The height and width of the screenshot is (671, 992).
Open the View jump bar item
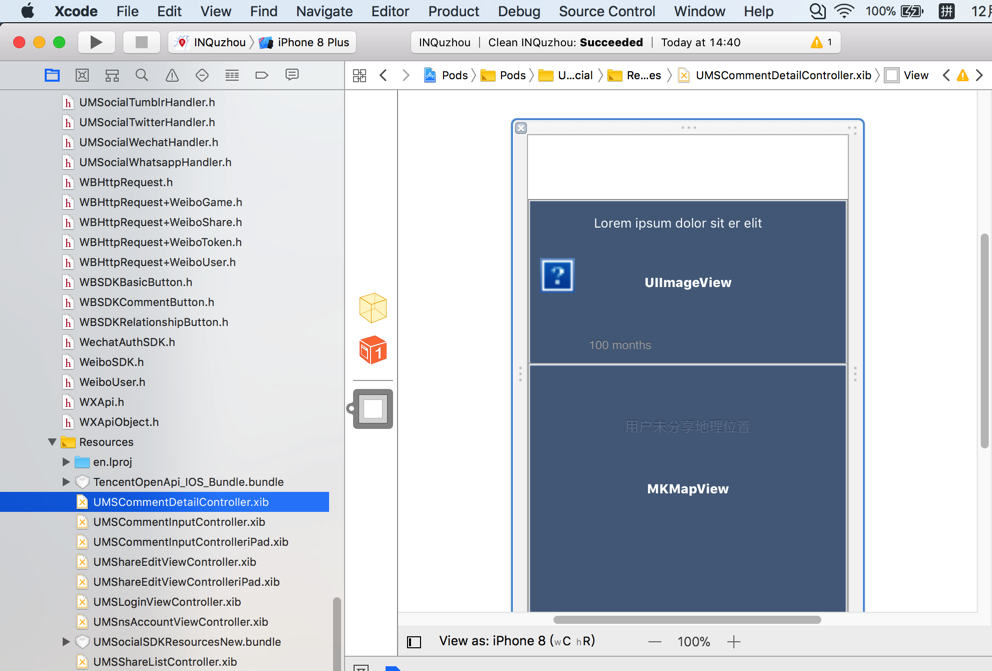point(907,75)
